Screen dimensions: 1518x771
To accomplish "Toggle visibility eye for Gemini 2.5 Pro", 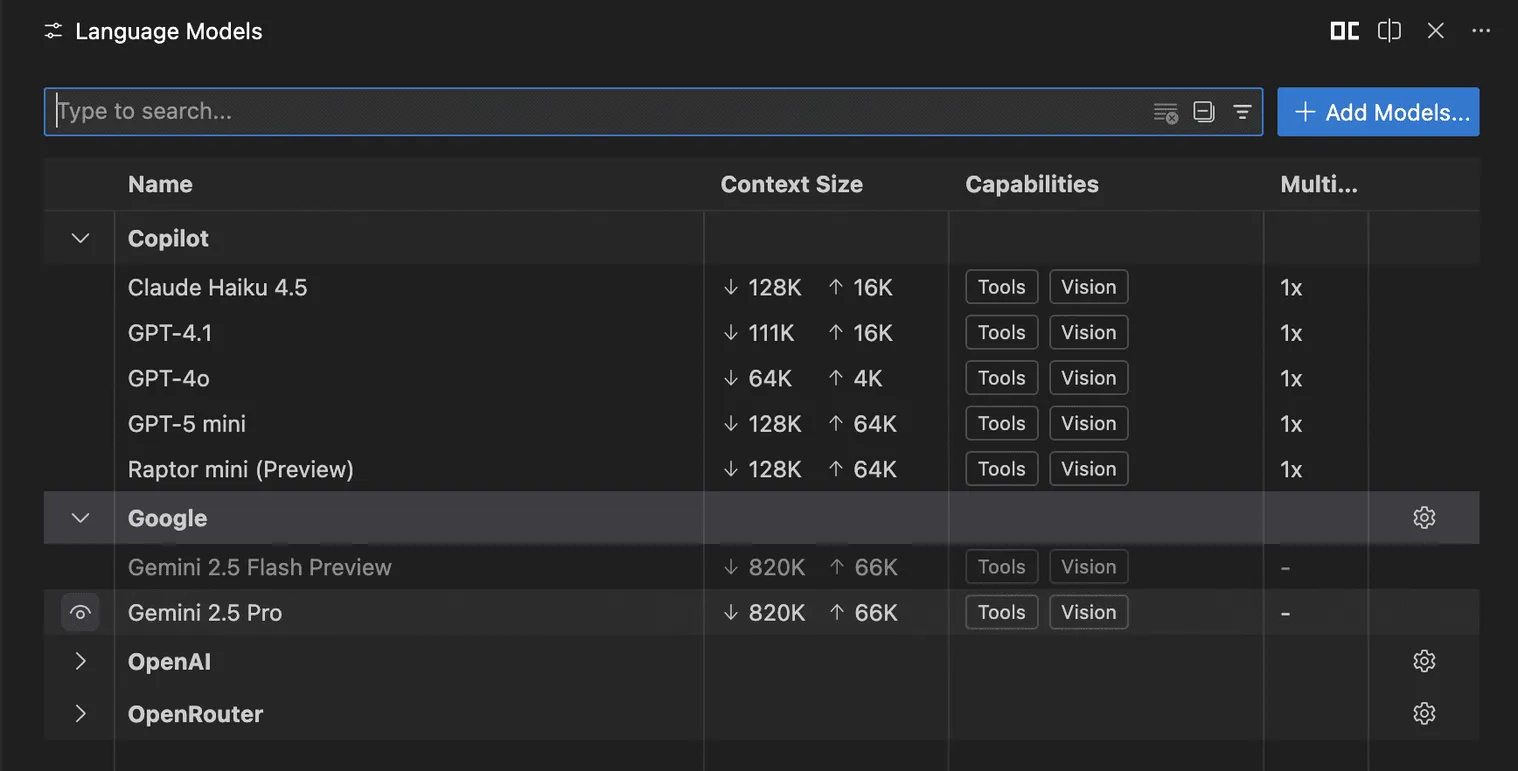I will tap(81, 613).
